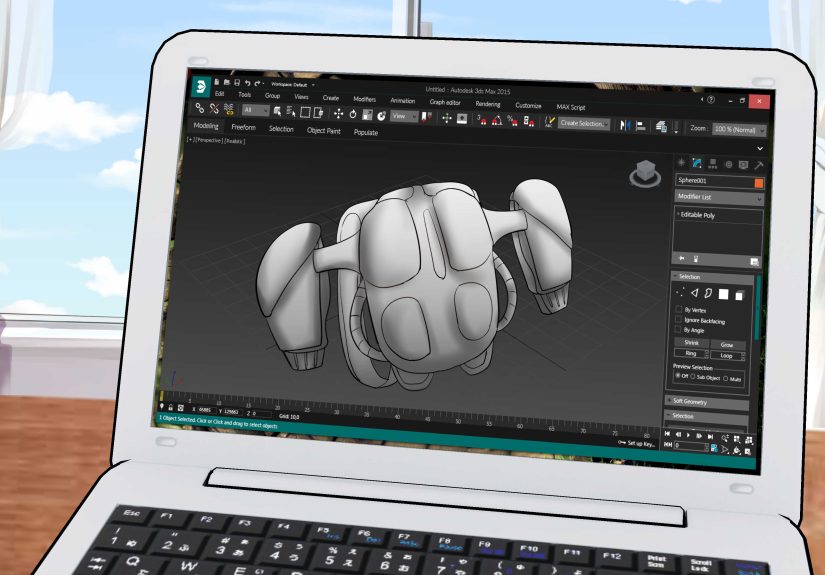Select the Sub Object preview radio button
Viewport: 825px width, 575px height.
click(x=693, y=377)
